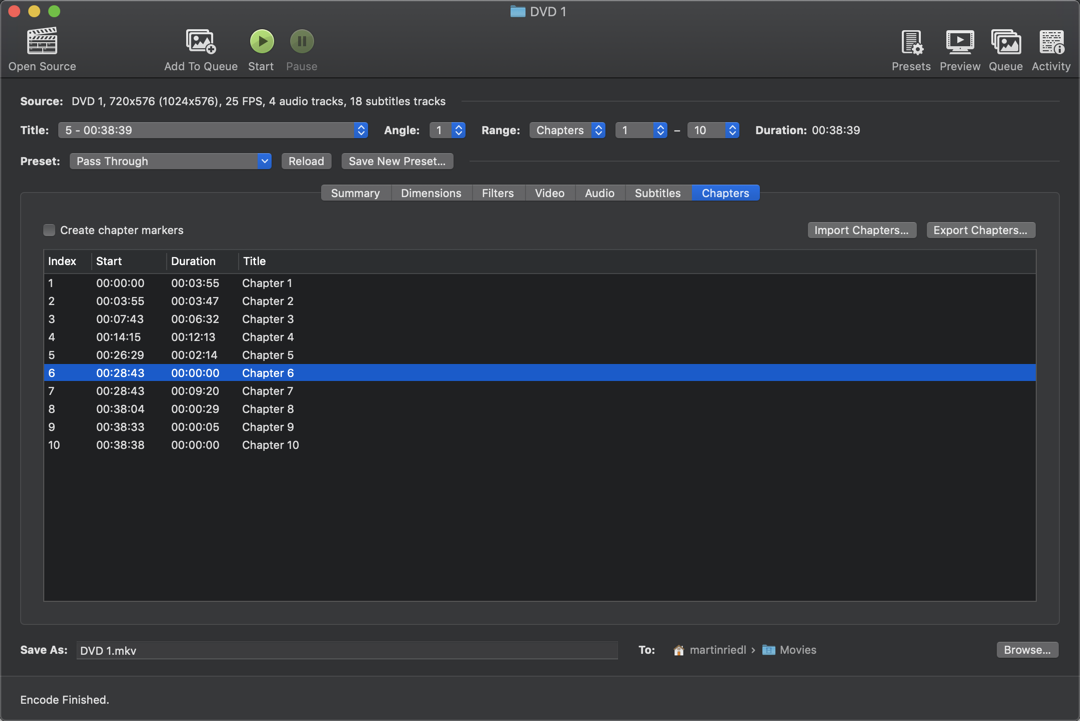The height and width of the screenshot is (721, 1080).
Task: Open the Preset dropdown showing Pass Through
Action: pos(170,161)
